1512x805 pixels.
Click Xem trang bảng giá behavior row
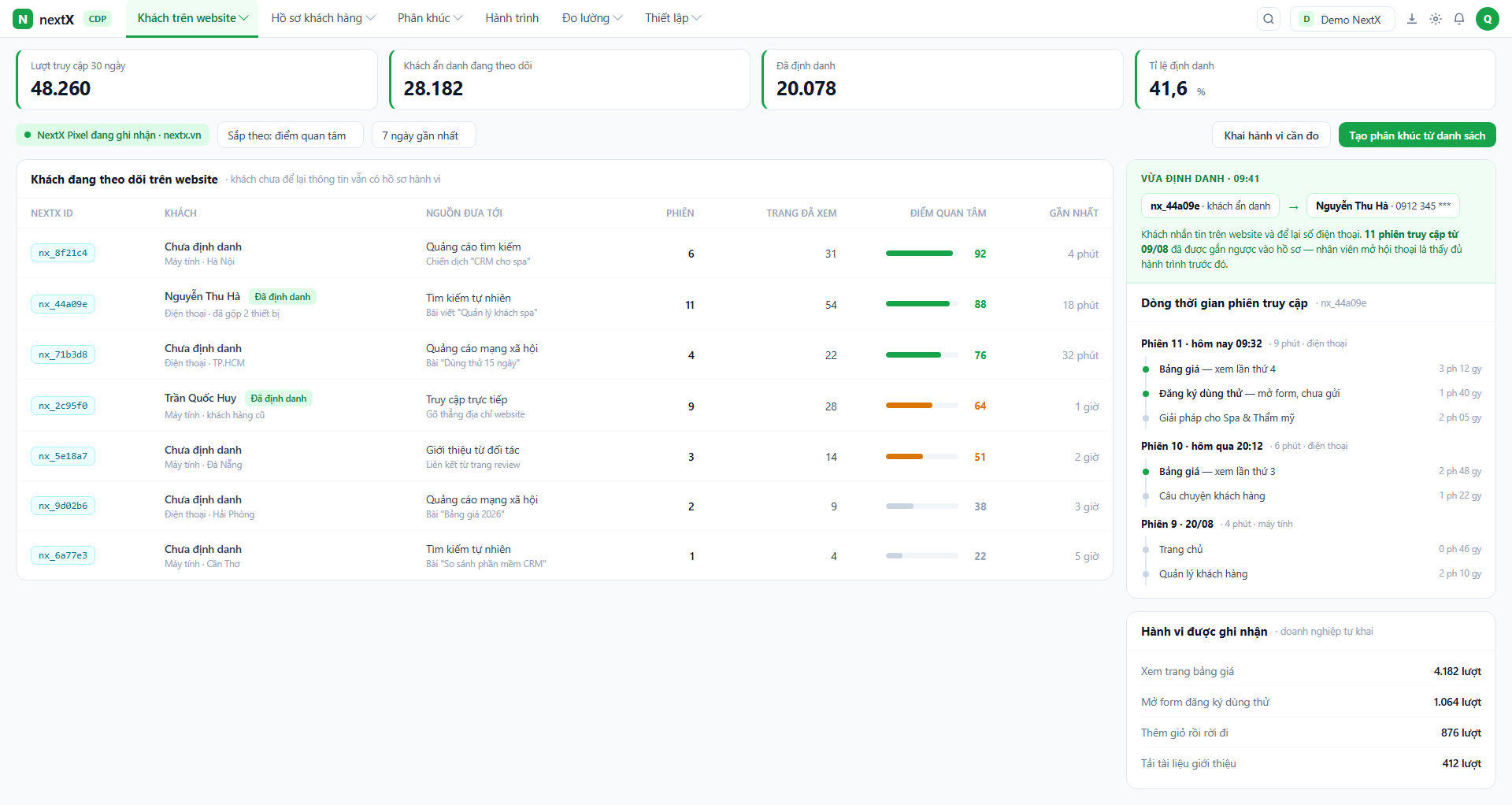1311,672
